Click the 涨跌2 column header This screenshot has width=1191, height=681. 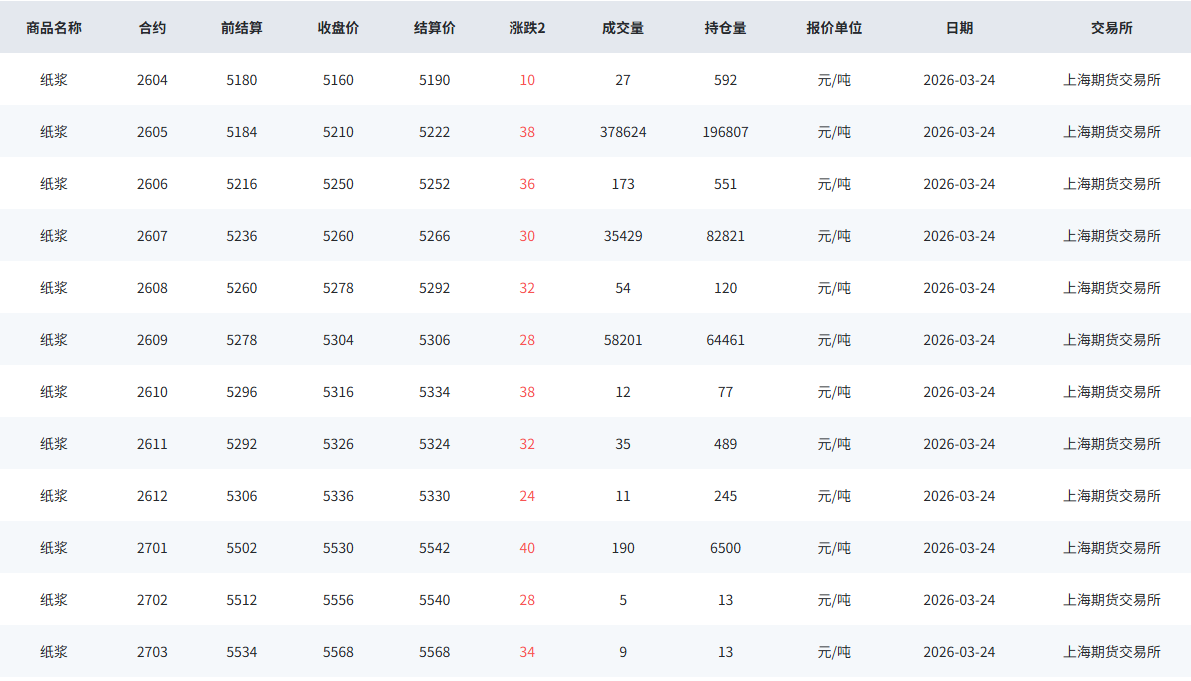(527, 28)
